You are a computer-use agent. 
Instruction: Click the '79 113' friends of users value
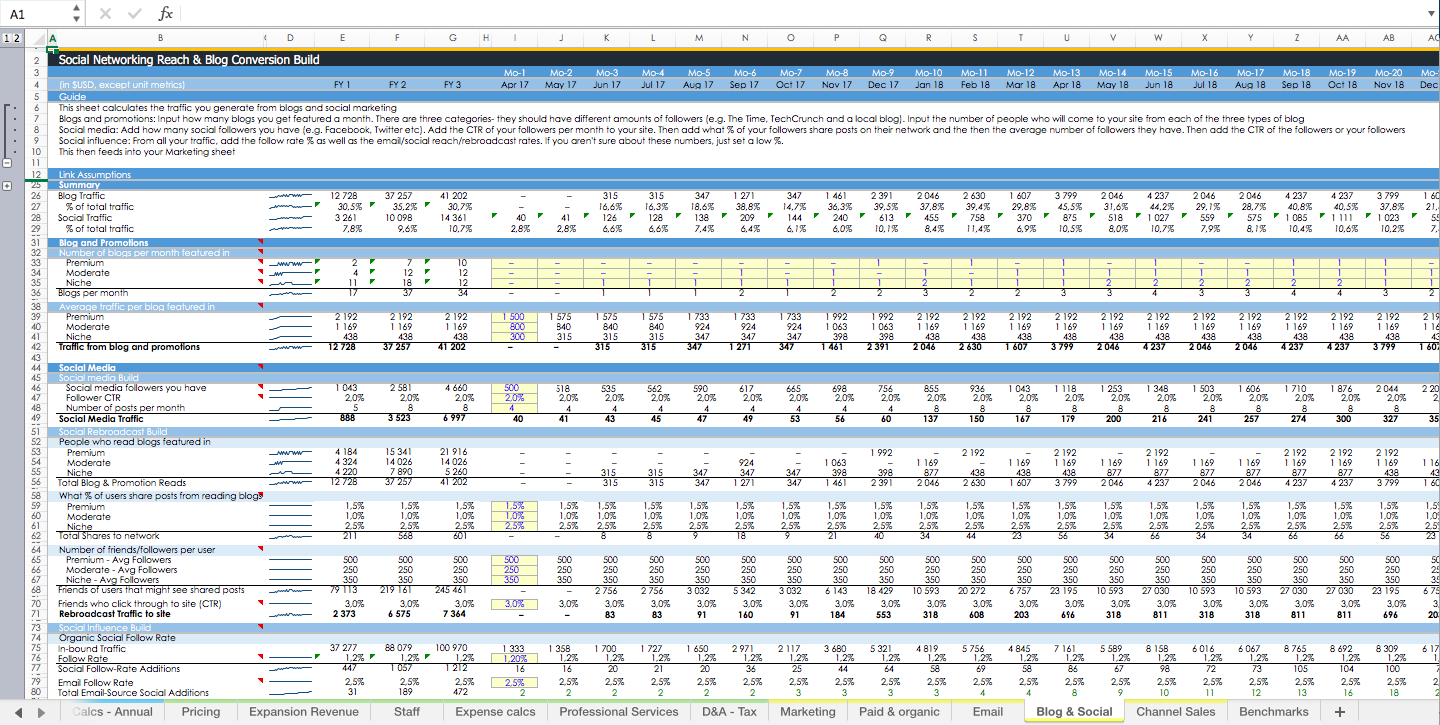[x=342, y=590]
